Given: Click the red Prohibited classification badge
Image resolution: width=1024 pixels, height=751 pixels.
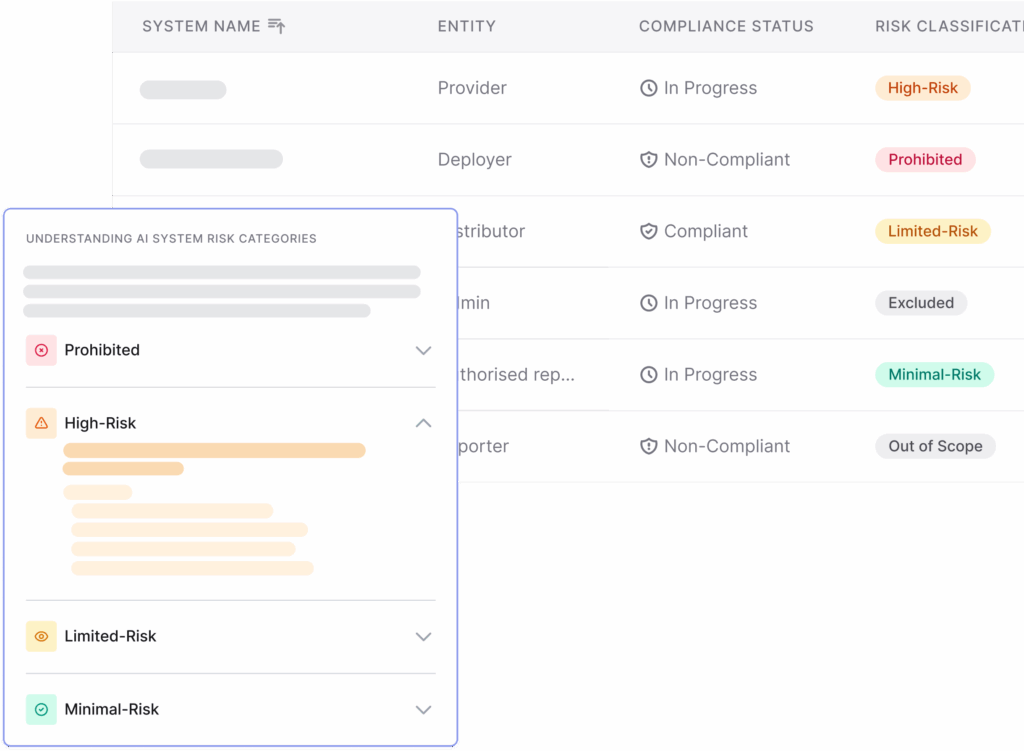Looking at the screenshot, I should (925, 160).
